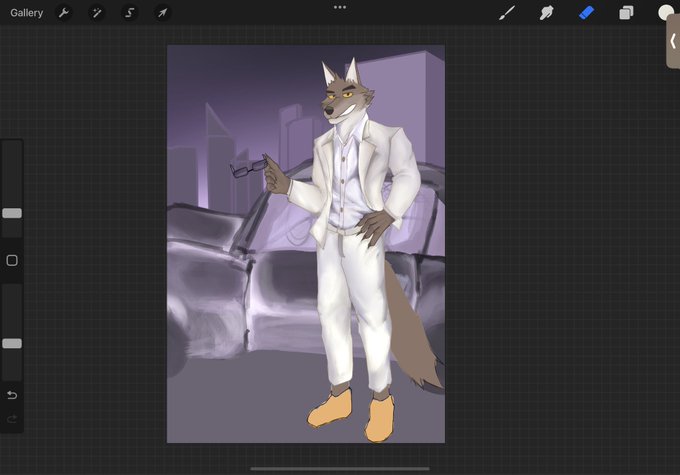The width and height of the screenshot is (680, 475).
Task: Open the Layers panel icon
Action: coord(626,13)
